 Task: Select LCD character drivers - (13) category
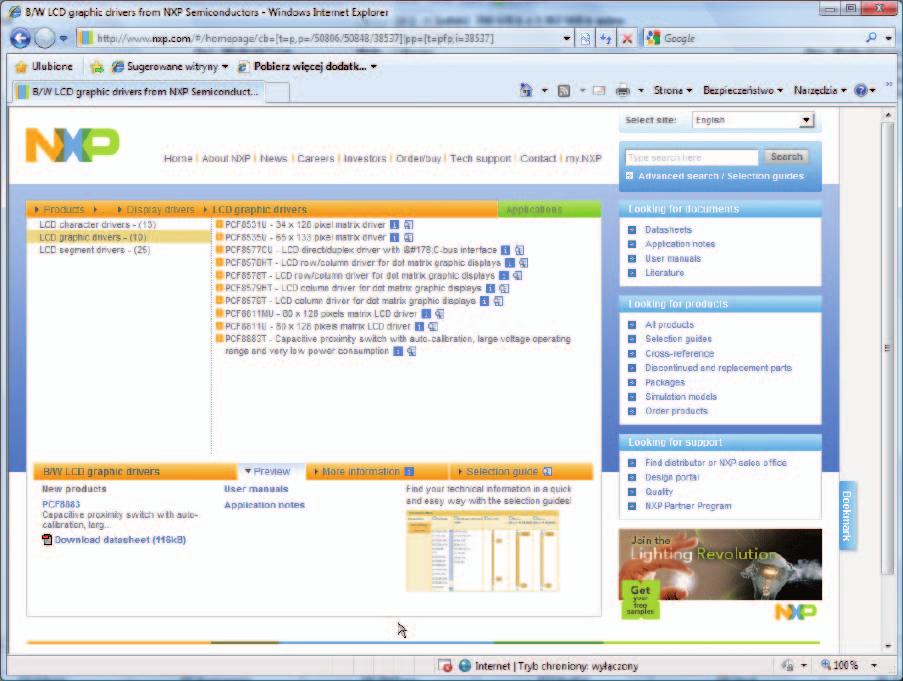pos(97,225)
